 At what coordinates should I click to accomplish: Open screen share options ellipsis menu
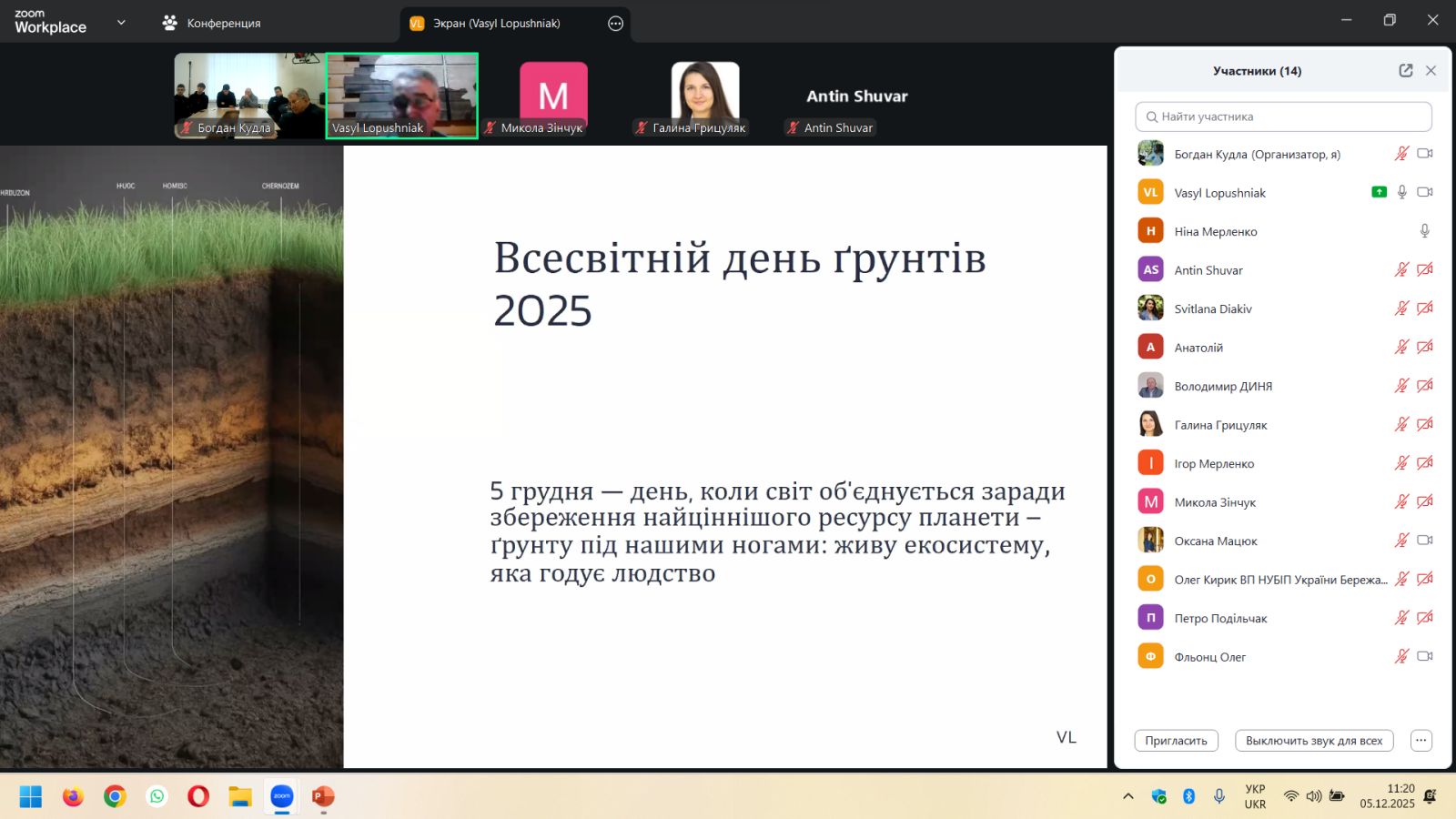coord(616,24)
